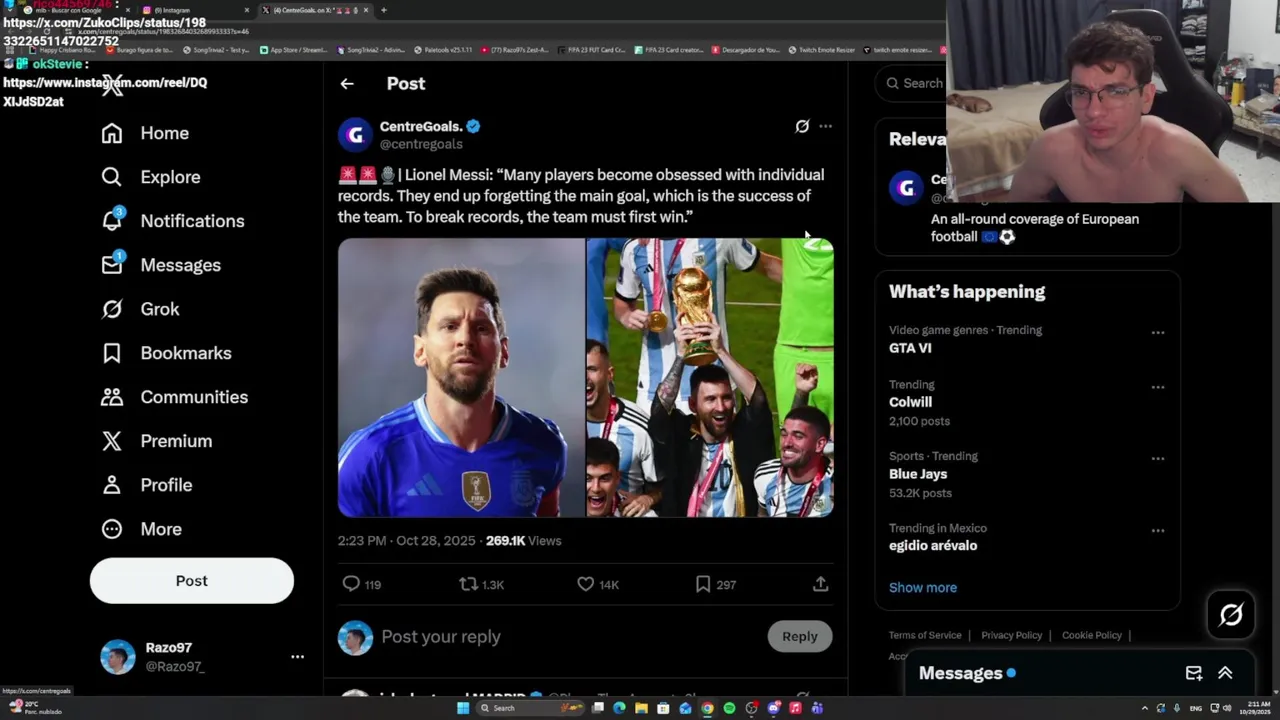Bookmark the post with 297 bookmarks
The width and height of the screenshot is (1280, 720).
(703, 584)
